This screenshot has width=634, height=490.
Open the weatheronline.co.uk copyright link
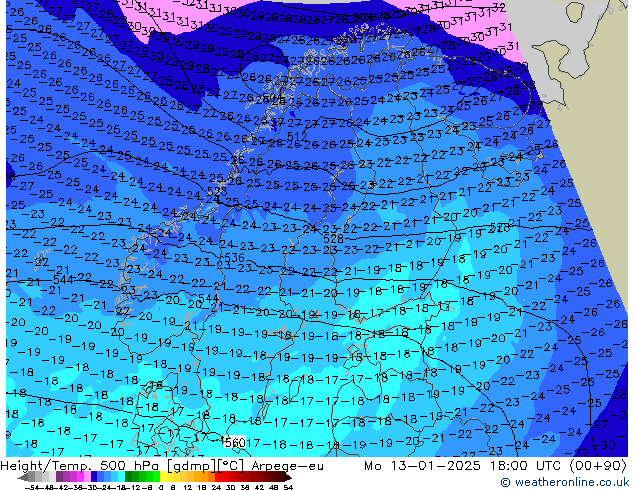[564, 482]
